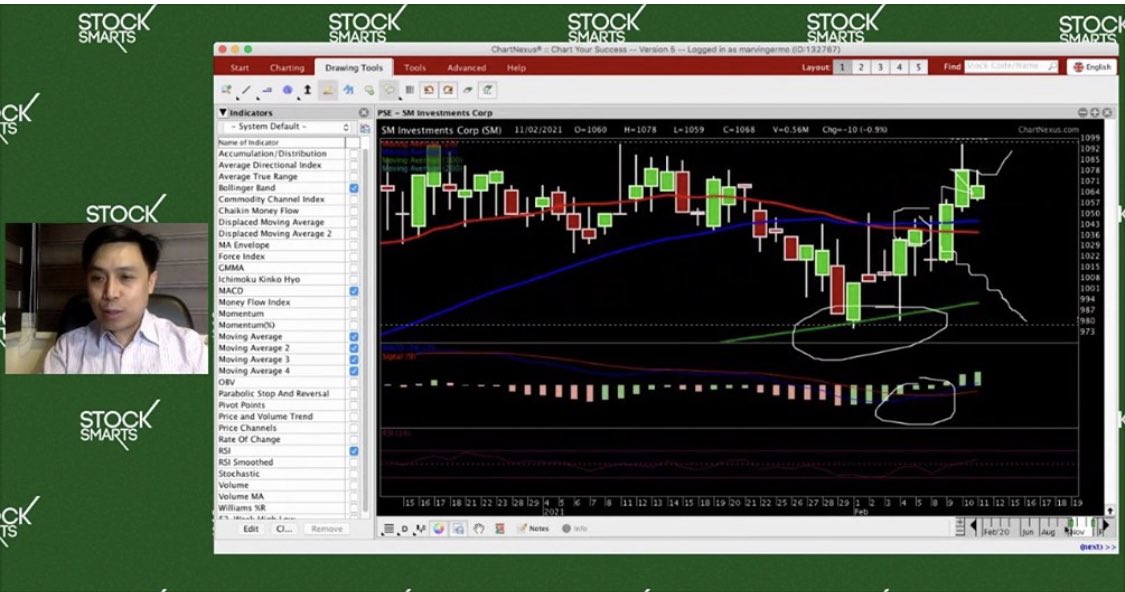This screenshot has height=592, width=1125.
Task: Open the English language selector
Action: (x=1092, y=67)
